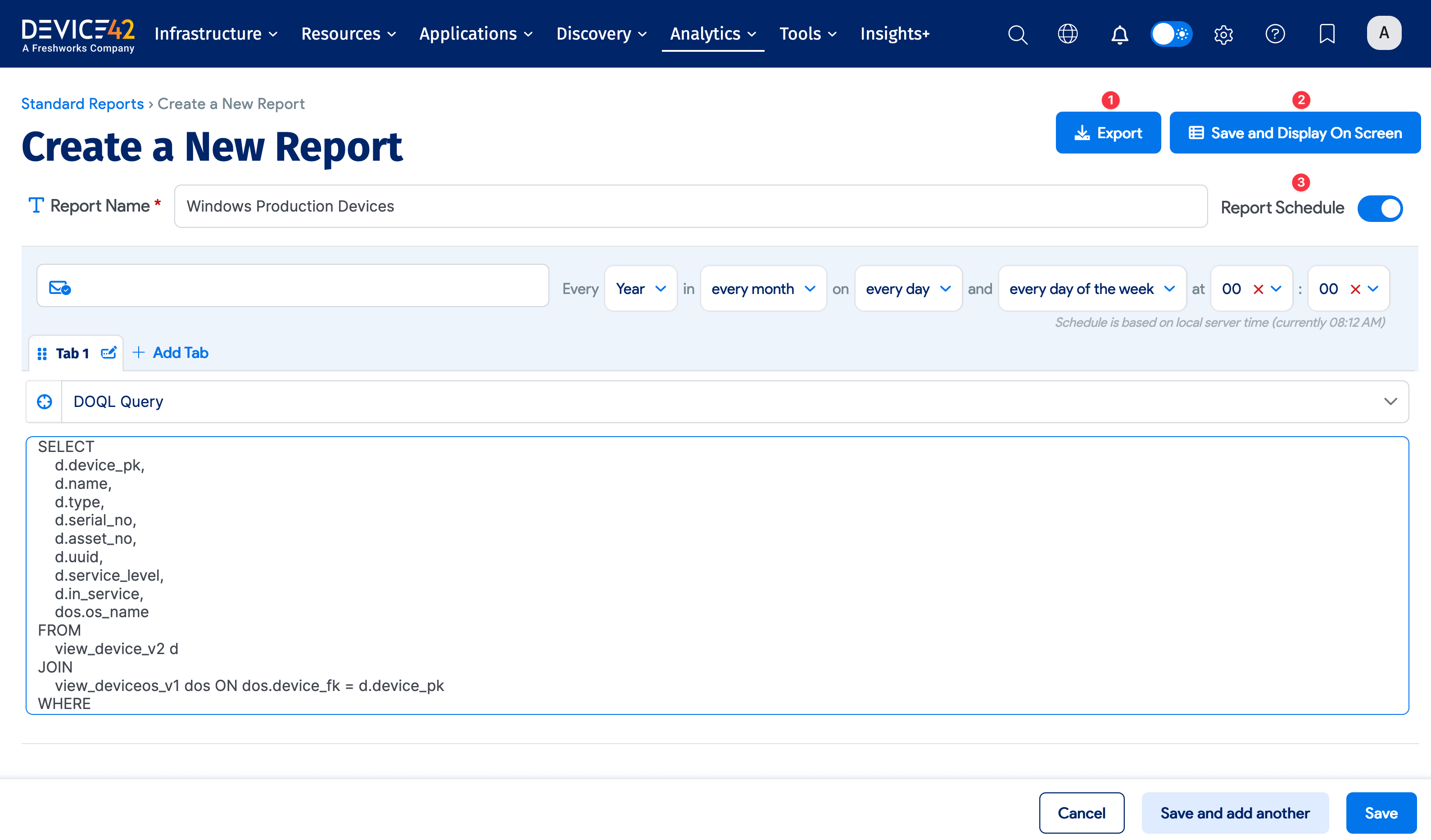Open the 'every day of the week' dropdown
Screen dimensions: 1431x840
pyautogui.click(x=1091, y=288)
